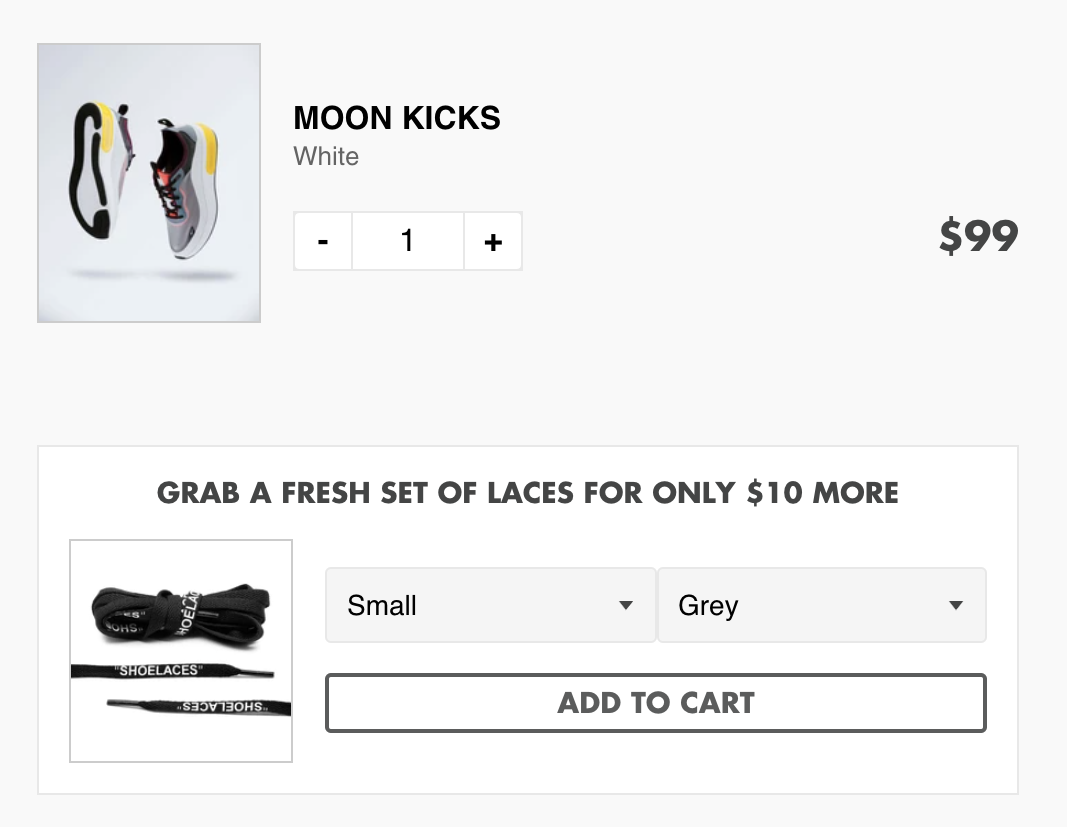Click the "$10 MORE" text in offer

822,493
